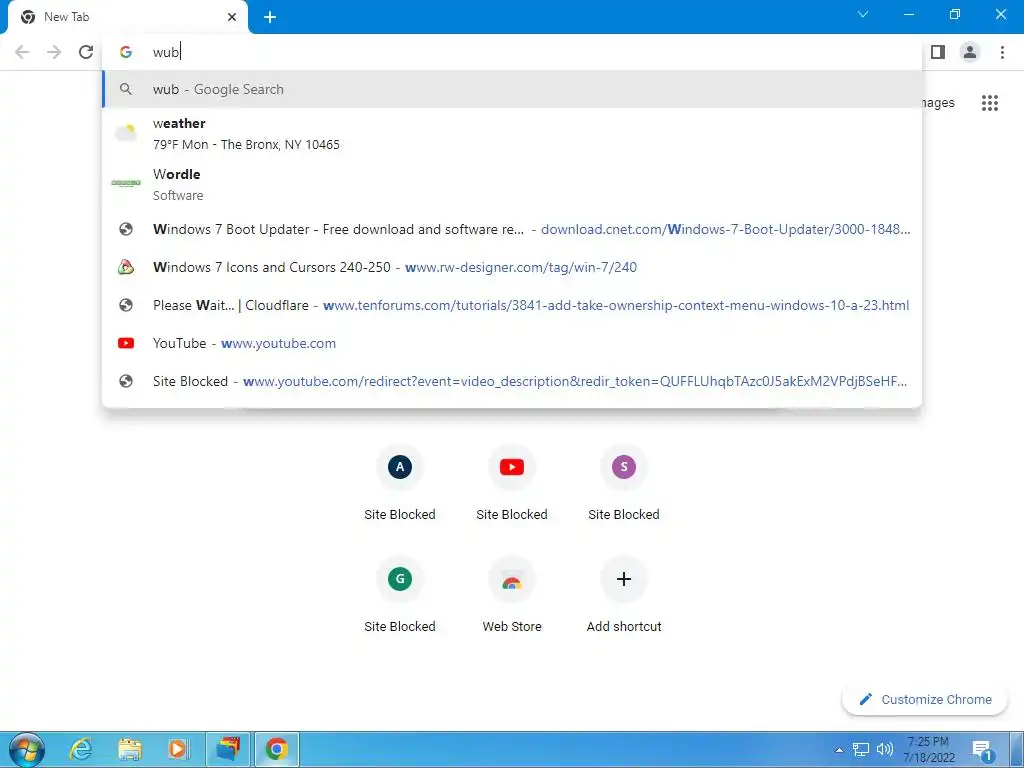Click the Wordle thumbnail icon
Image resolution: width=1024 pixels, height=768 pixels.
coord(126,184)
